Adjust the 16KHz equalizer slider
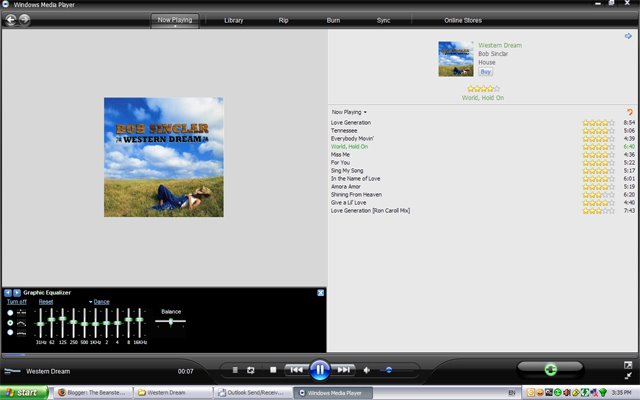Screen dimensions: 640x400 point(140,320)
